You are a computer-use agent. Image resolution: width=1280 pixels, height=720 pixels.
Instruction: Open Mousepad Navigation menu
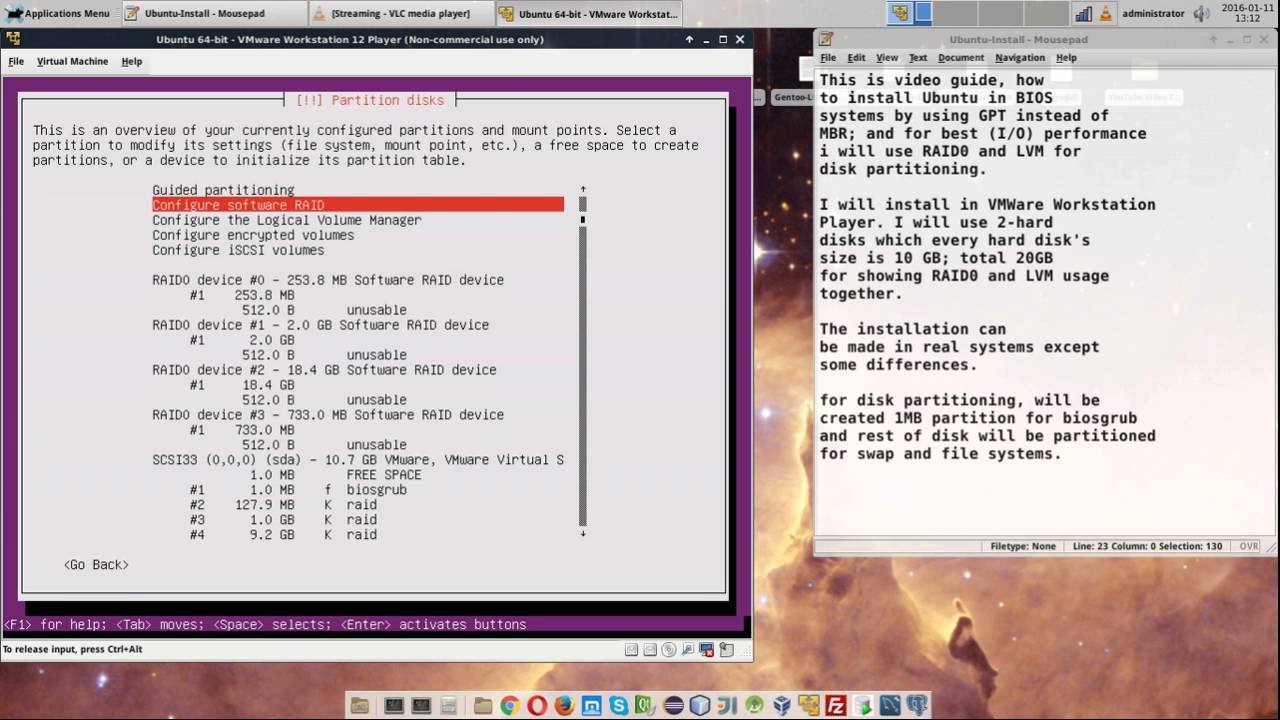(x=1020, y=58)
